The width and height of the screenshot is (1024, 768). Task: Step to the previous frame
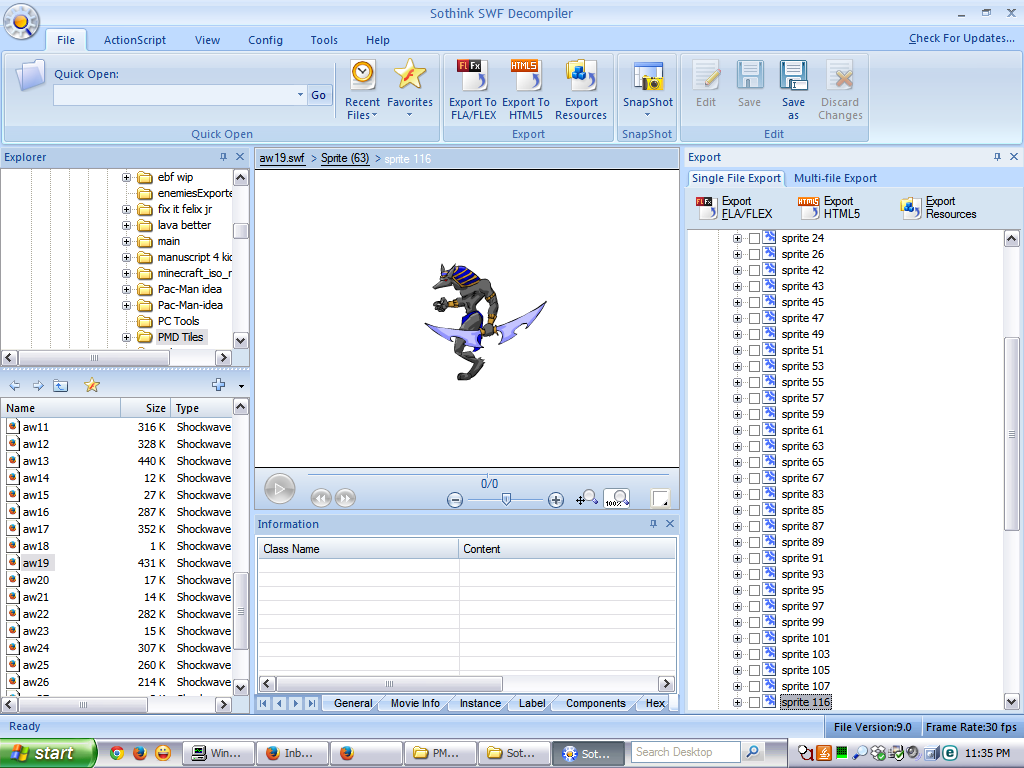(321, 498)
